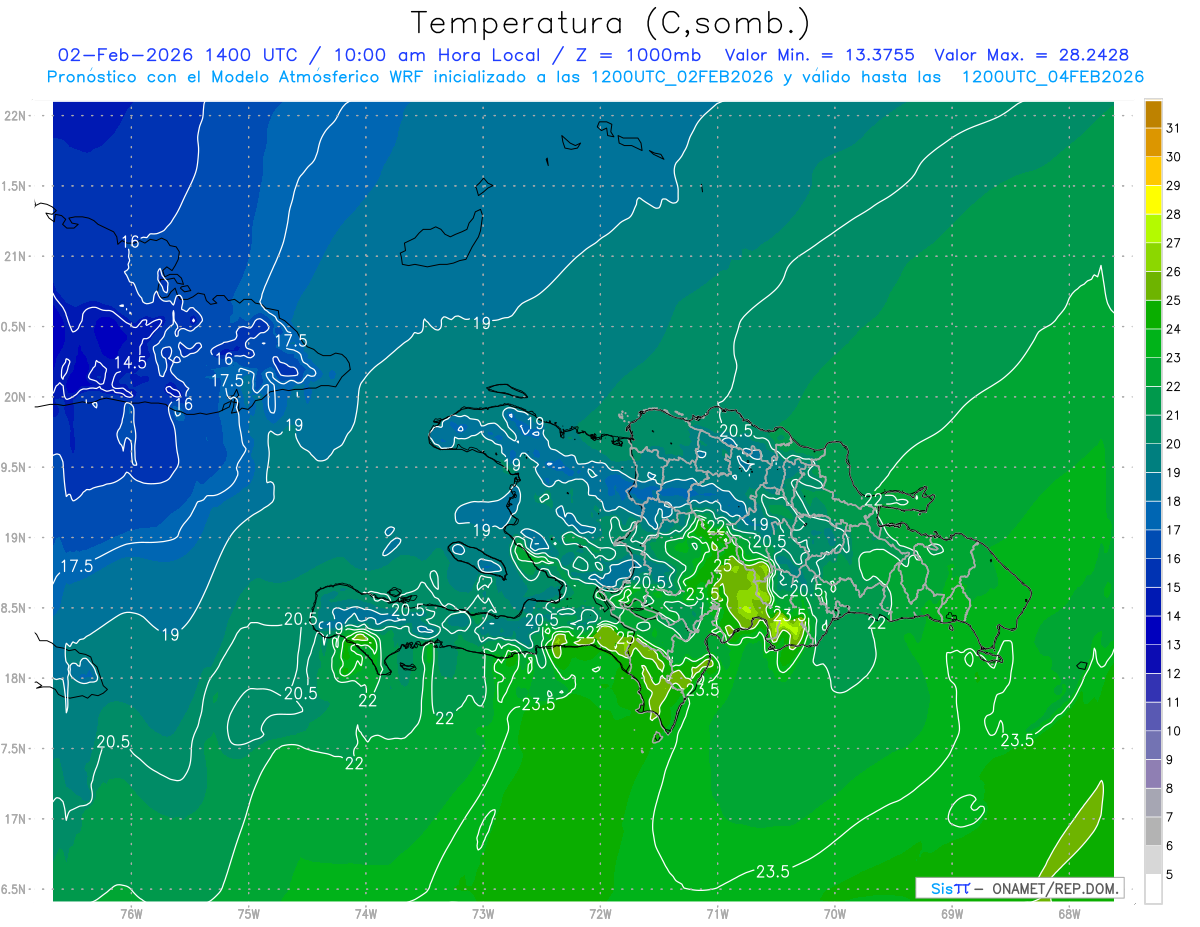Click the color scale label '31'
Screen dimensions: 1200x927
point(1174,128)
